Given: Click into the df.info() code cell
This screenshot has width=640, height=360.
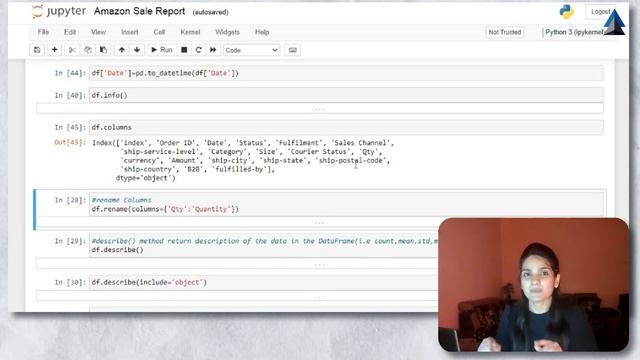Looking at the screenshot, I should click(x=346, y=95).
